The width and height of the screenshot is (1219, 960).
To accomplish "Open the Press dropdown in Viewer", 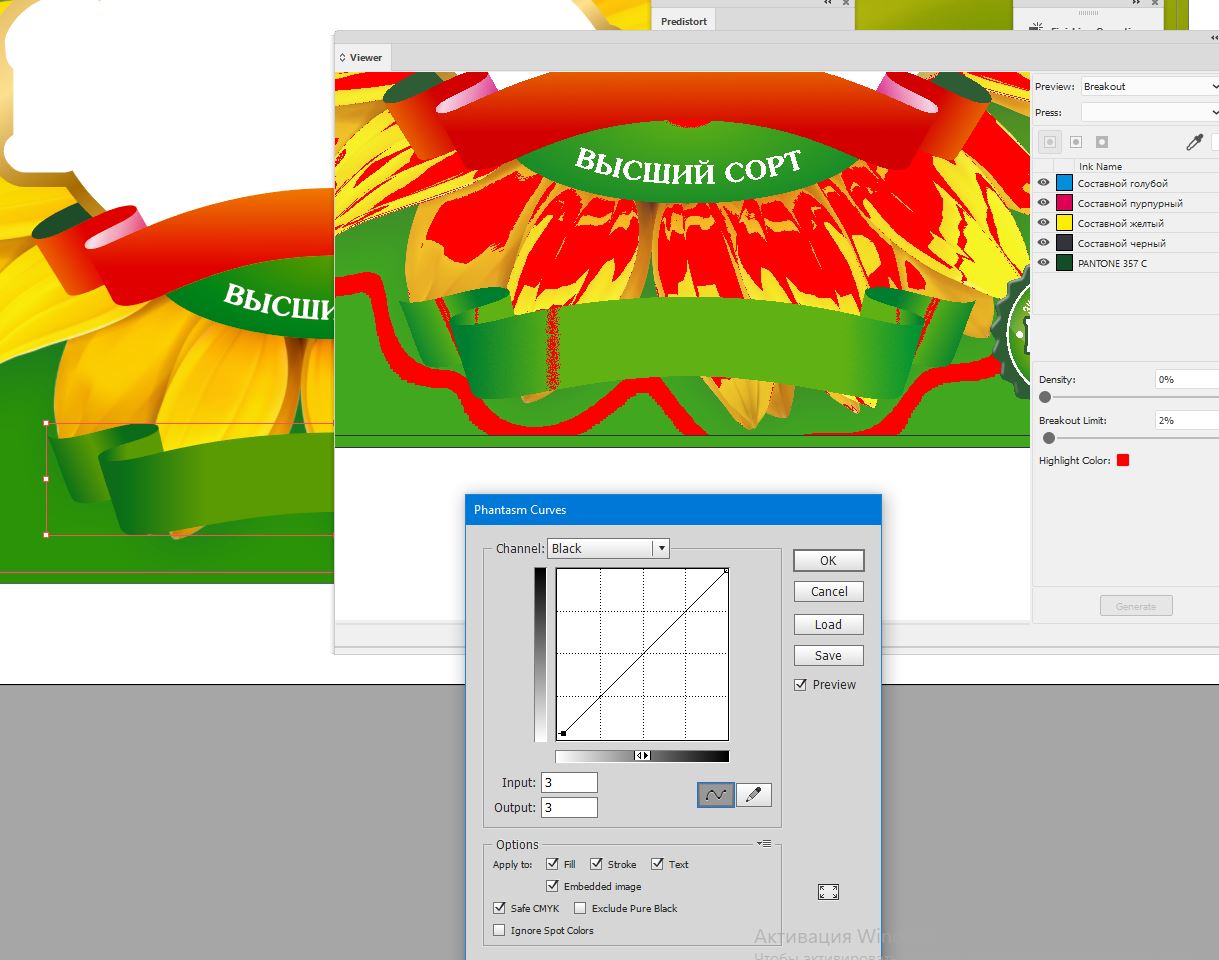I will [1150, 112].
